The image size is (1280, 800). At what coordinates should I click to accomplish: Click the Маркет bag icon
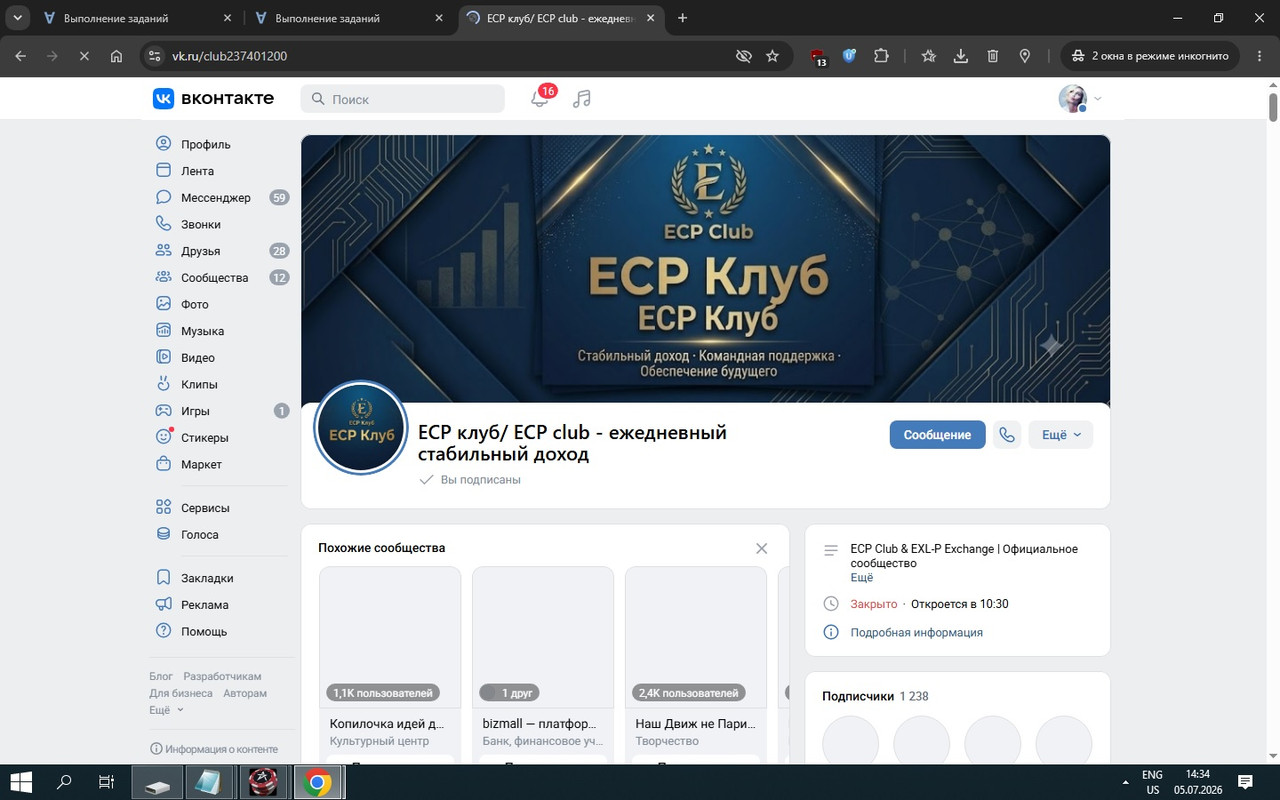pyautogui.click(x=164, y=464)
